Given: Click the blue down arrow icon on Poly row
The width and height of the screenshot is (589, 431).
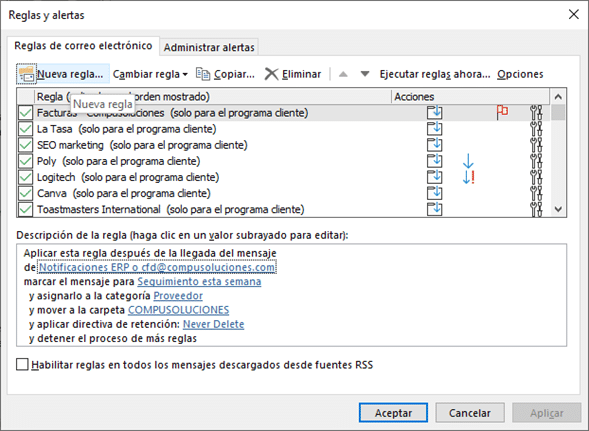Looking at the screenshot, I should pyautogui.click(x=468, y=161).
